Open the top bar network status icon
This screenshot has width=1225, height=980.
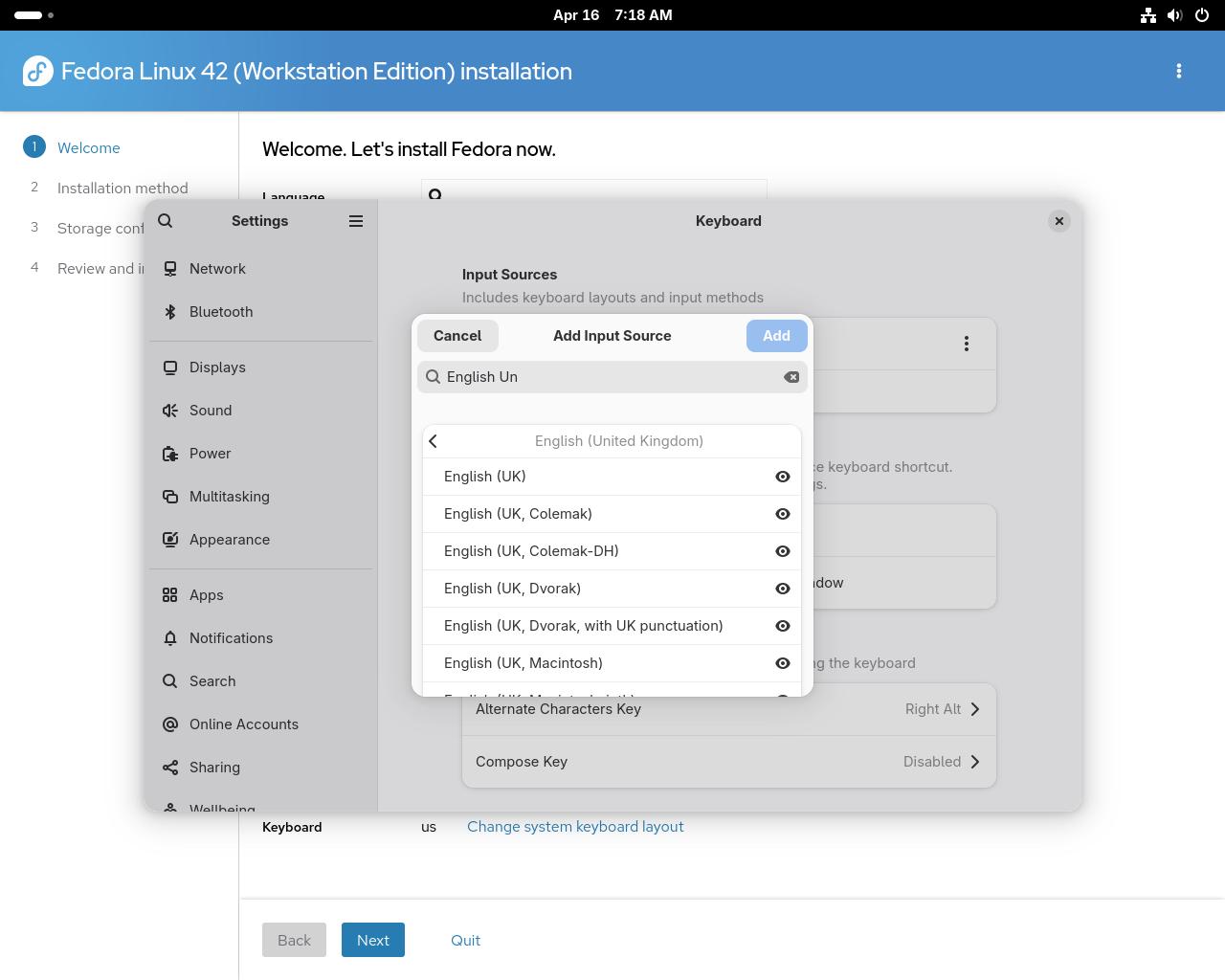1148,15
